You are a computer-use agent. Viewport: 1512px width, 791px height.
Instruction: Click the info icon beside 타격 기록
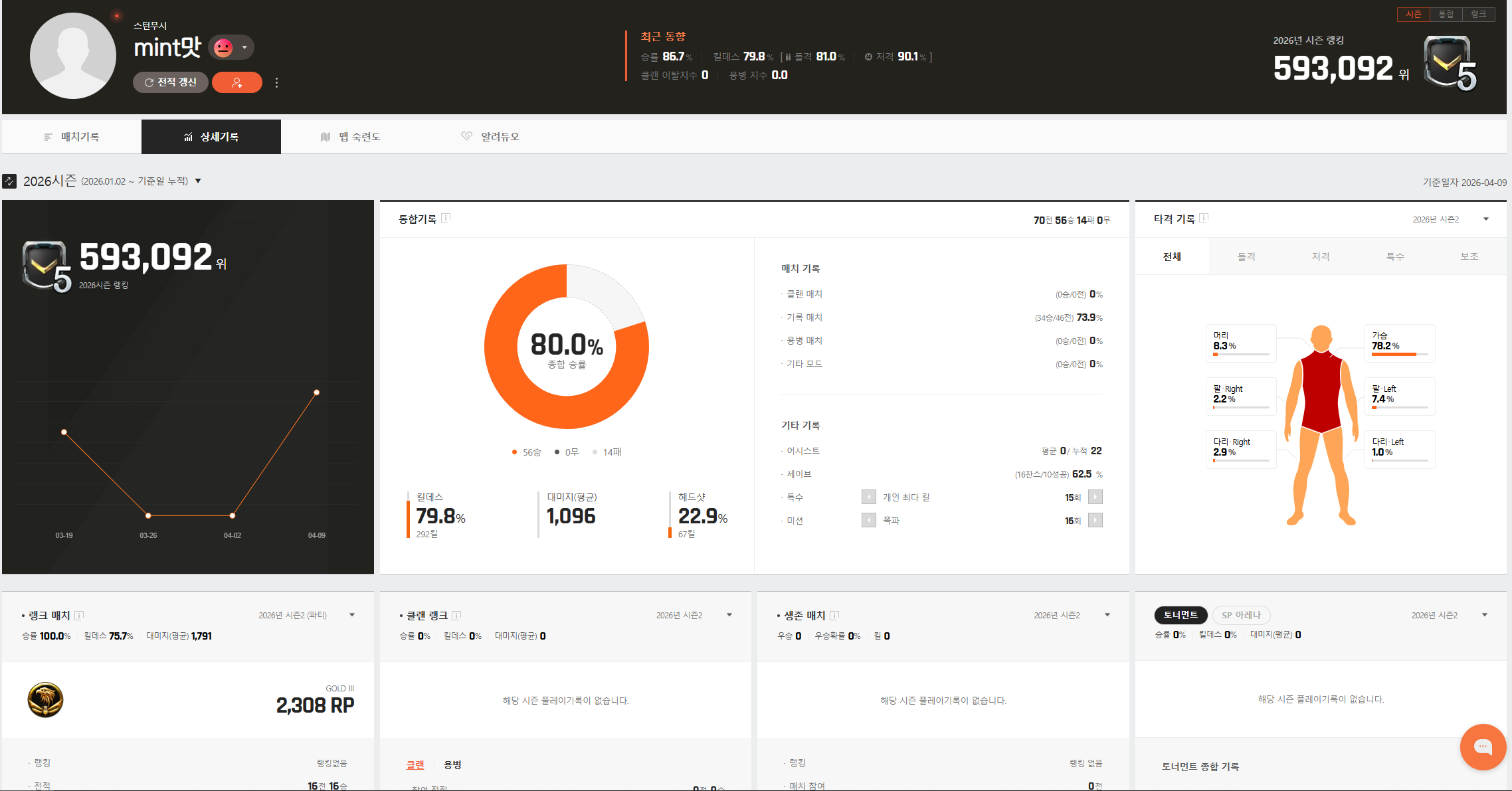1204,218
